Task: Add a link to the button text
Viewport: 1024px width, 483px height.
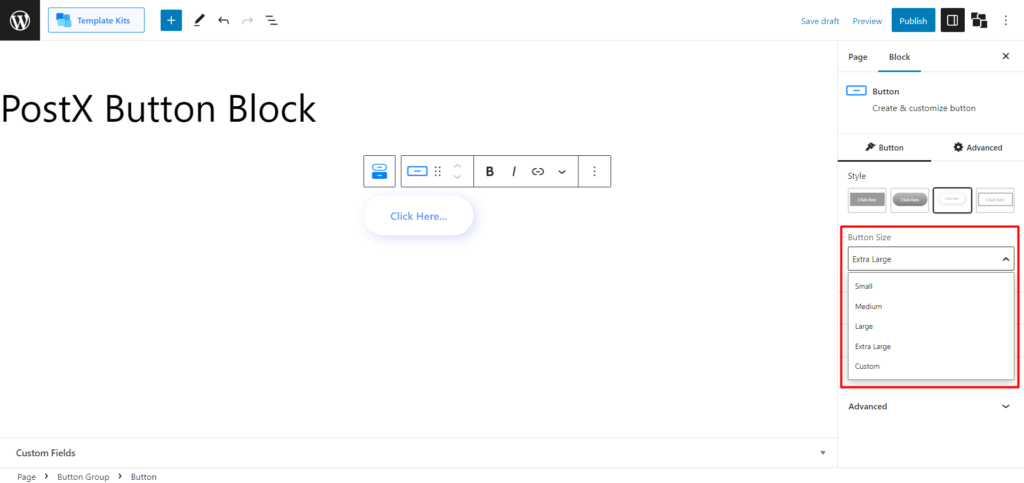Action: pos(537,171)
